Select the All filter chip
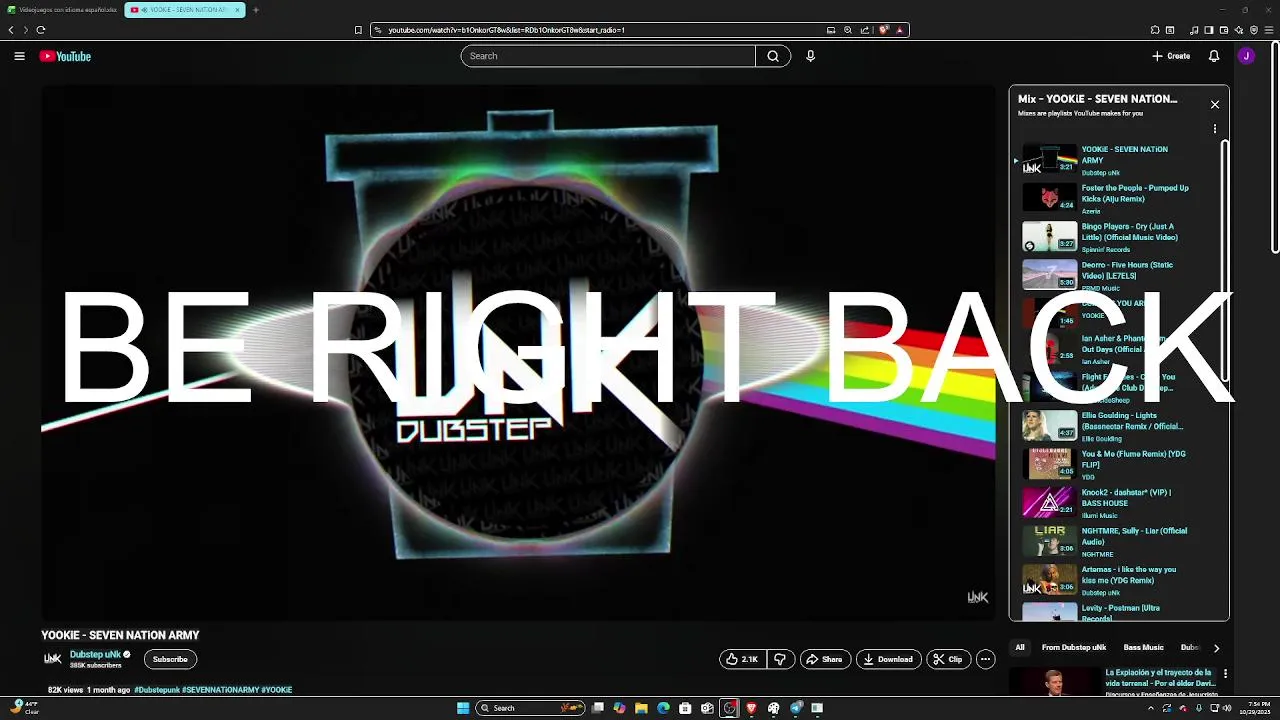Screen dimensions: 1280x720 coord(1020,647)
